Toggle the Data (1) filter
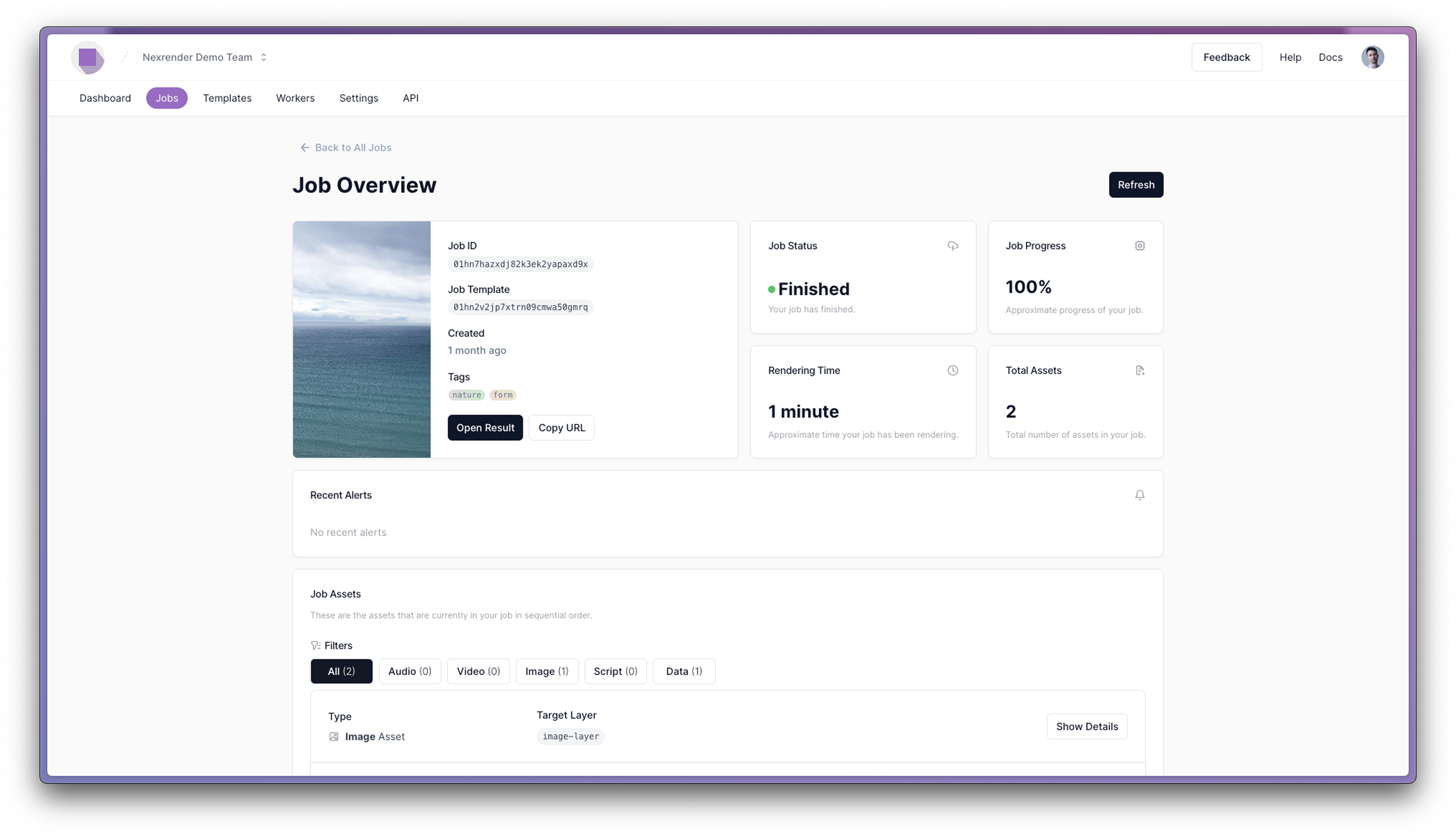Viewport: 1456px width, 836px height. coord(683,671)
